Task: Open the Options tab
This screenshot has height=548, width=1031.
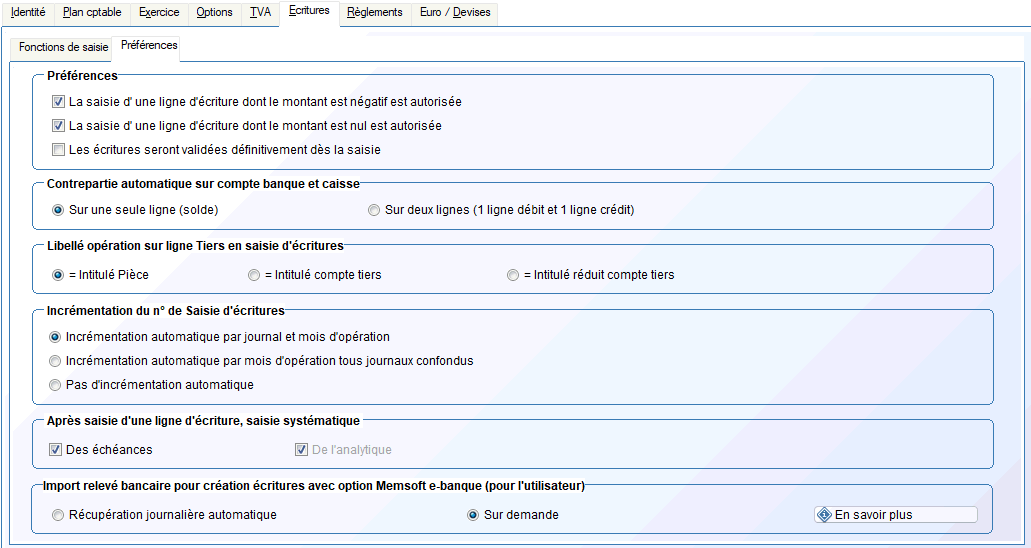Action: 214,12
